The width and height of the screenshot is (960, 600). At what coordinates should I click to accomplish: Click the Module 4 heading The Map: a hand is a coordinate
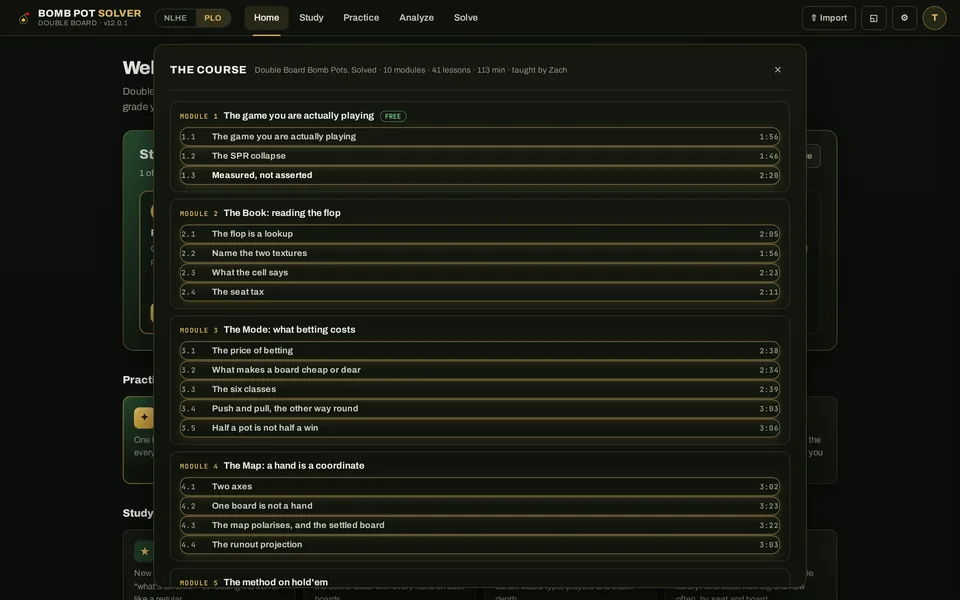(x=294, y=466)
